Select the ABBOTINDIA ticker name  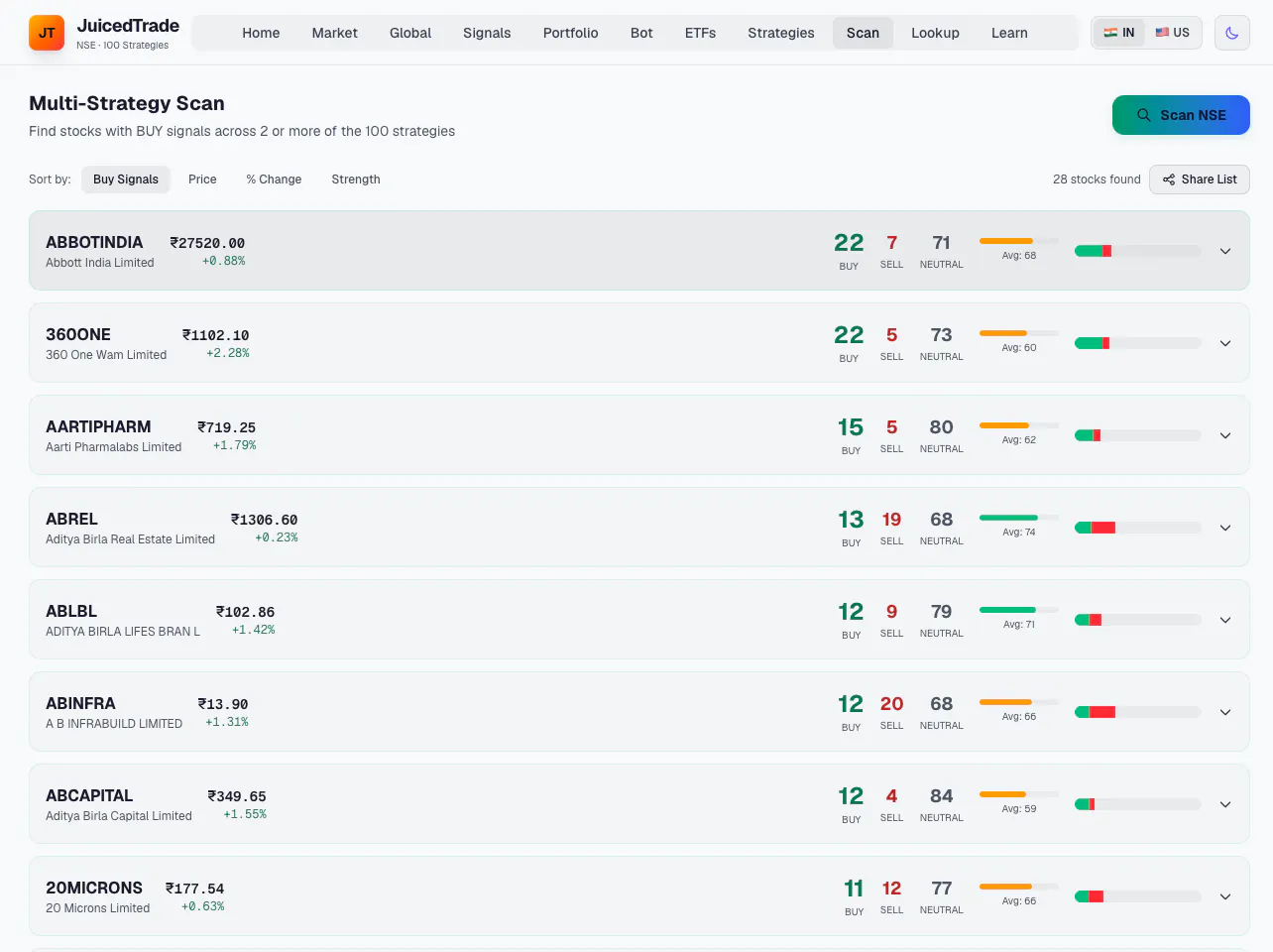coord(94,242)
